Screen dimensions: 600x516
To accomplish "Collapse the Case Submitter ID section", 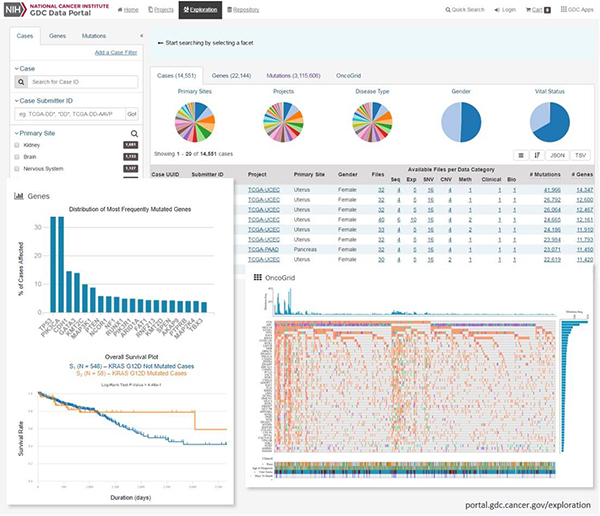I will [x=17, y=100].
